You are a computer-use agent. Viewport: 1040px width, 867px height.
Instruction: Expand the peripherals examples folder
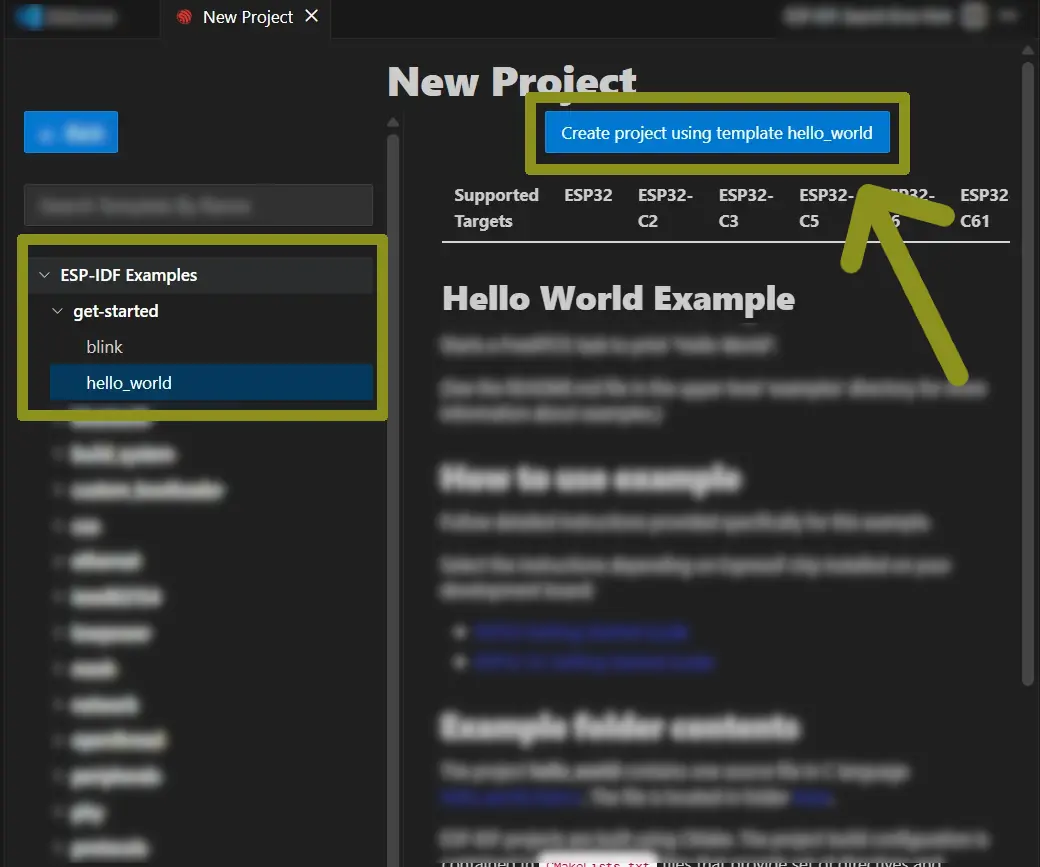tap(116, 776)
